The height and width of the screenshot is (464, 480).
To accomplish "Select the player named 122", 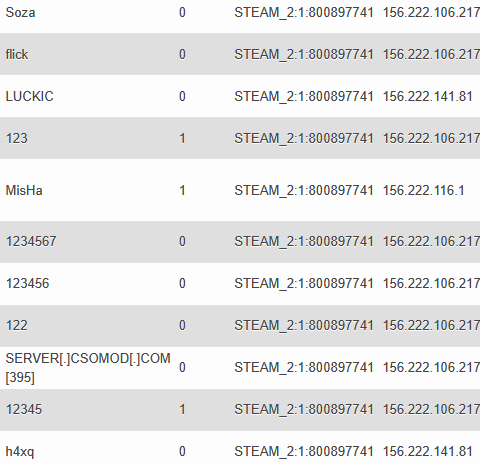I will point(17,325).
